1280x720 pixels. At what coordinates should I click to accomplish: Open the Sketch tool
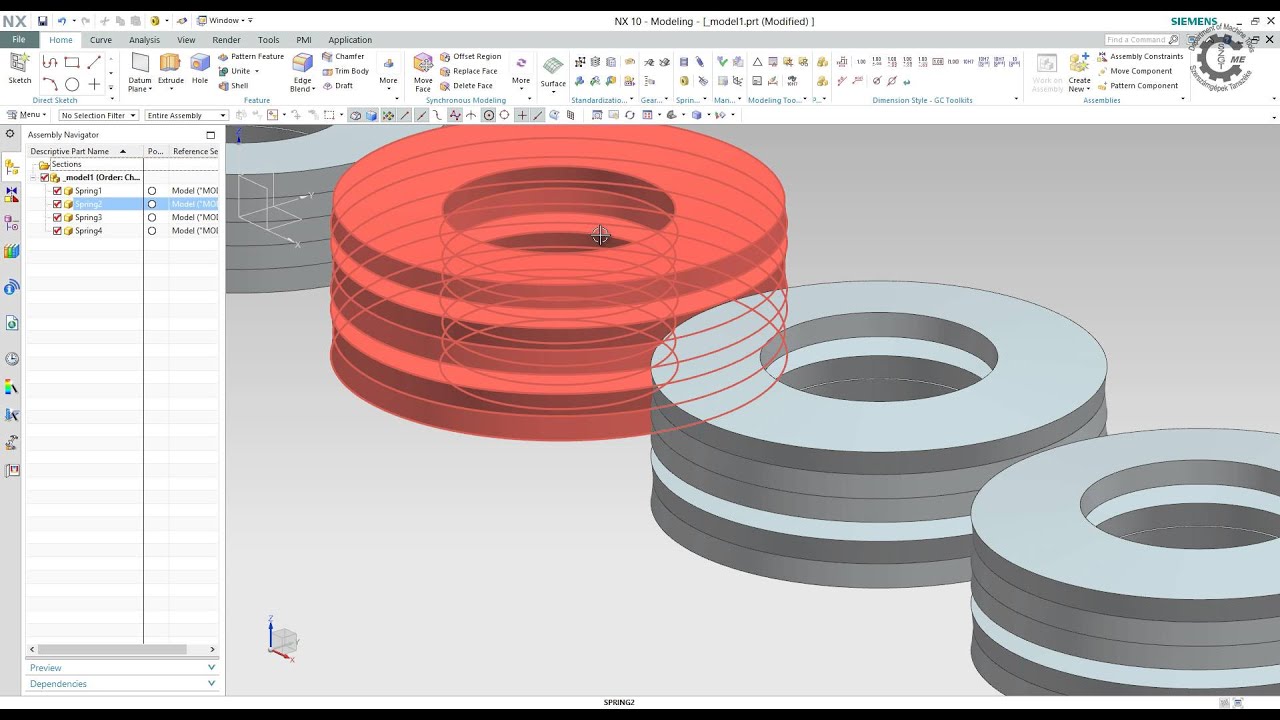(x=20, y=68)
